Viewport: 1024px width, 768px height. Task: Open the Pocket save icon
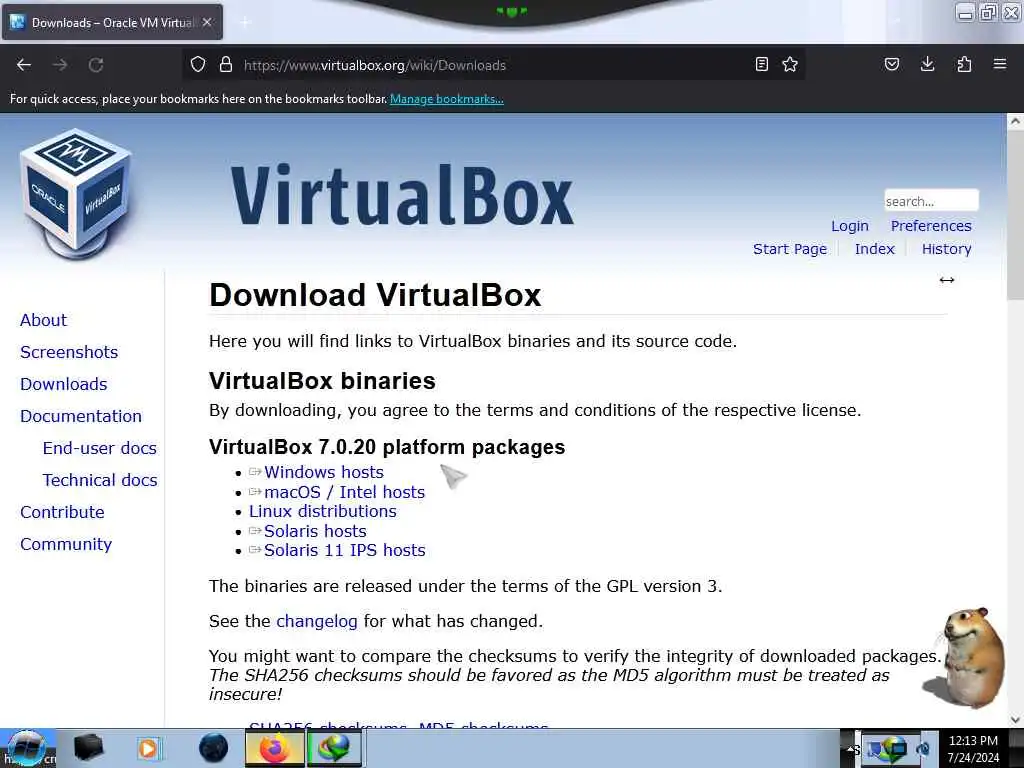click(x=891, y=64)
